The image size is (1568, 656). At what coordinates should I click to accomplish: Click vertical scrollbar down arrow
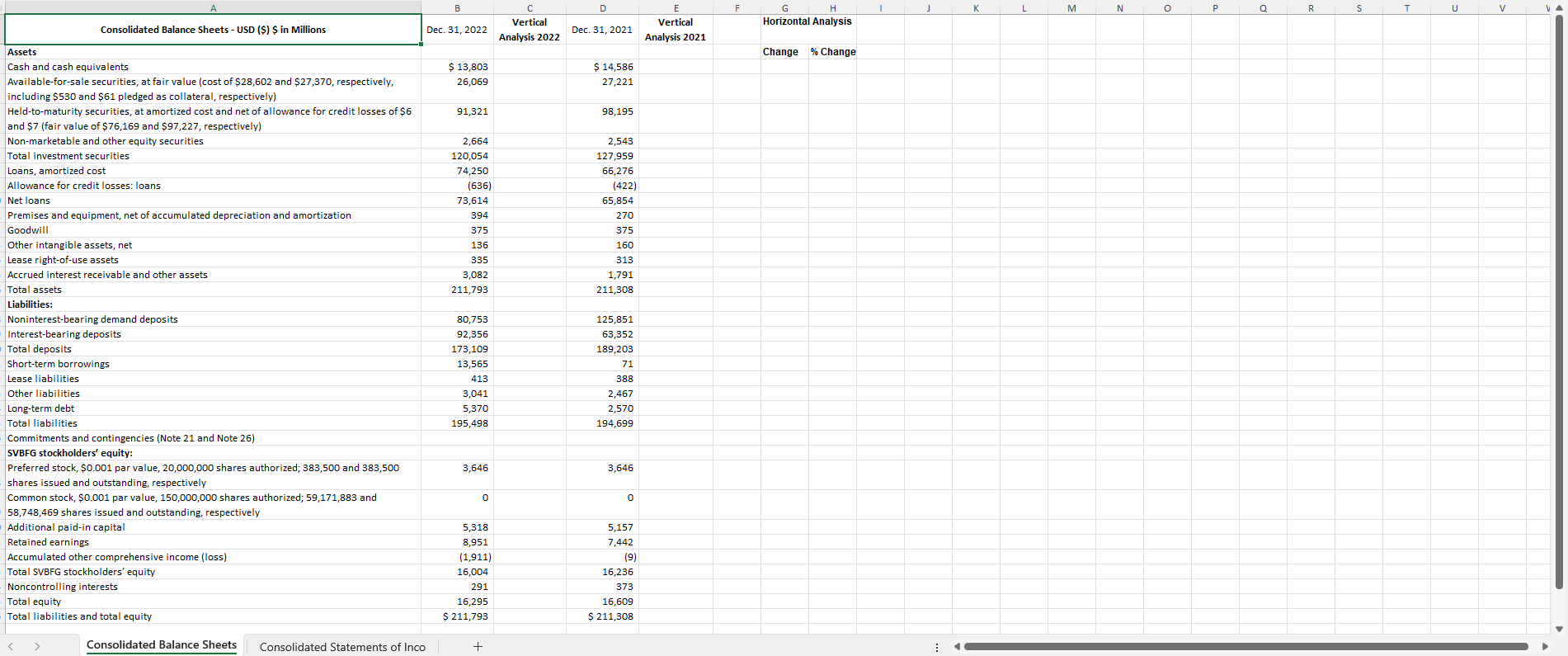pos(1559,629)
